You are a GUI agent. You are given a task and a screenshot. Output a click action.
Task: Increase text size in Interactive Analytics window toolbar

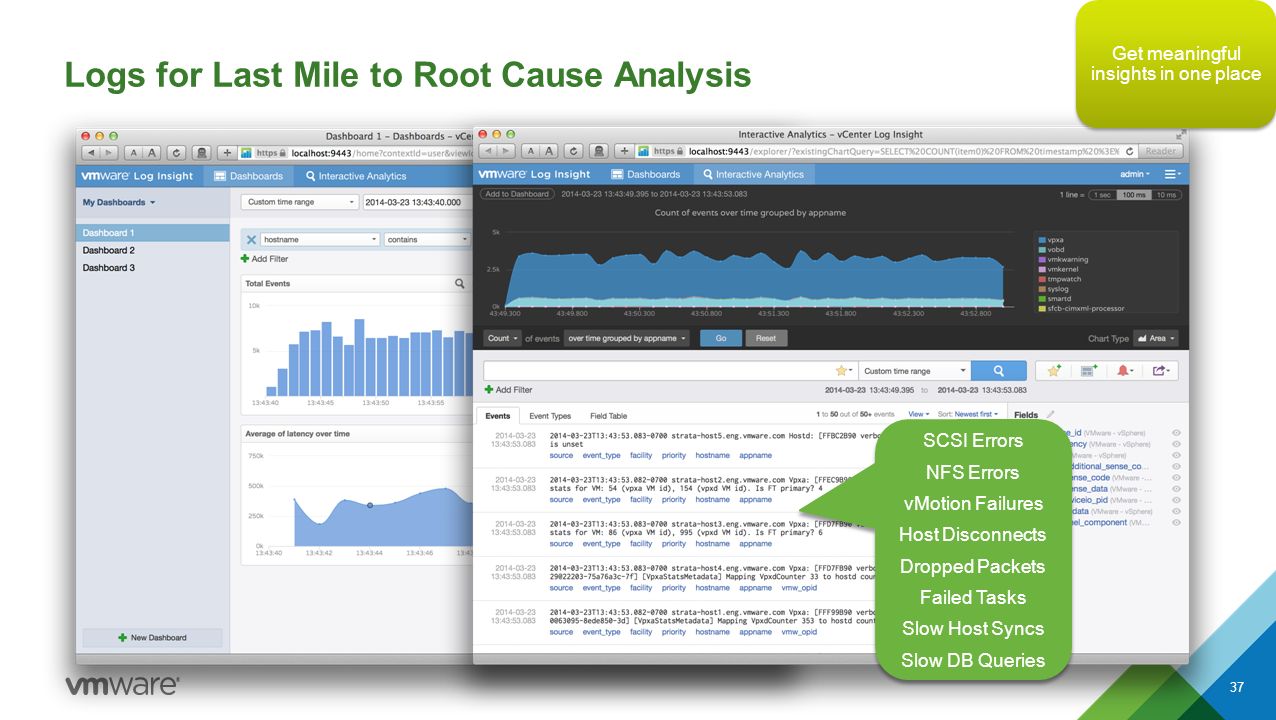(550, 151)
